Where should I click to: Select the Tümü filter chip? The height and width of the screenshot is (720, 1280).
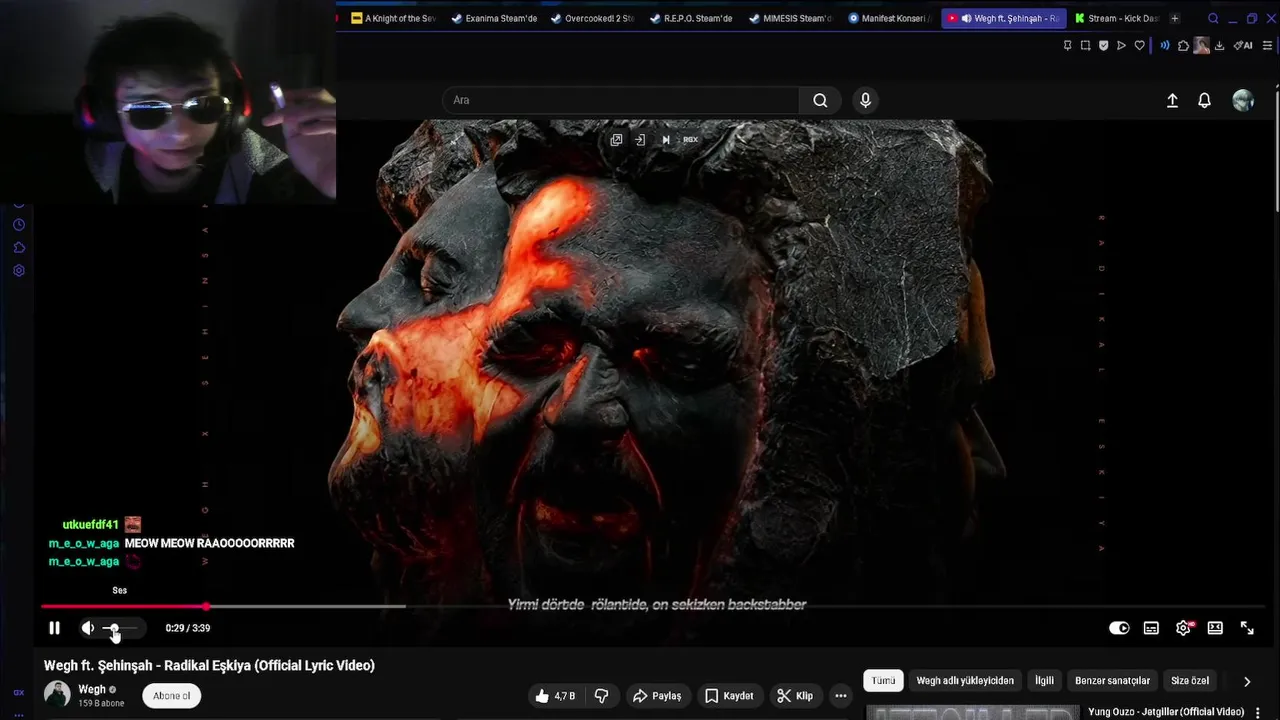pos(883,681)
